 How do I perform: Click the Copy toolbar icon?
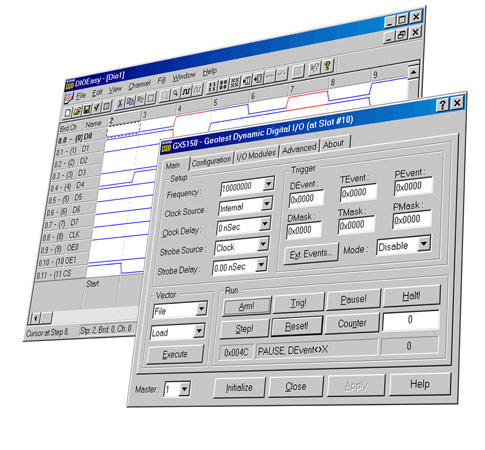point(130,101)
